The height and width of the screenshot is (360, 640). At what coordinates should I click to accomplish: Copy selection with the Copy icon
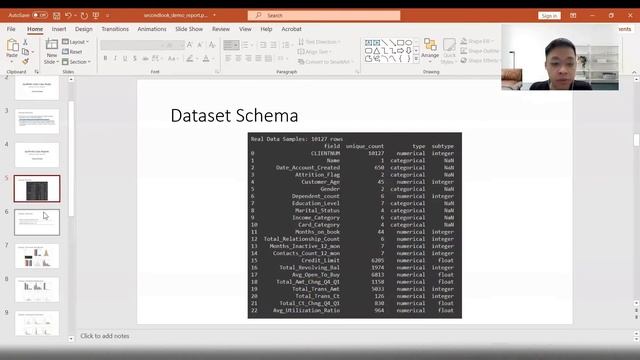point(25,52)
